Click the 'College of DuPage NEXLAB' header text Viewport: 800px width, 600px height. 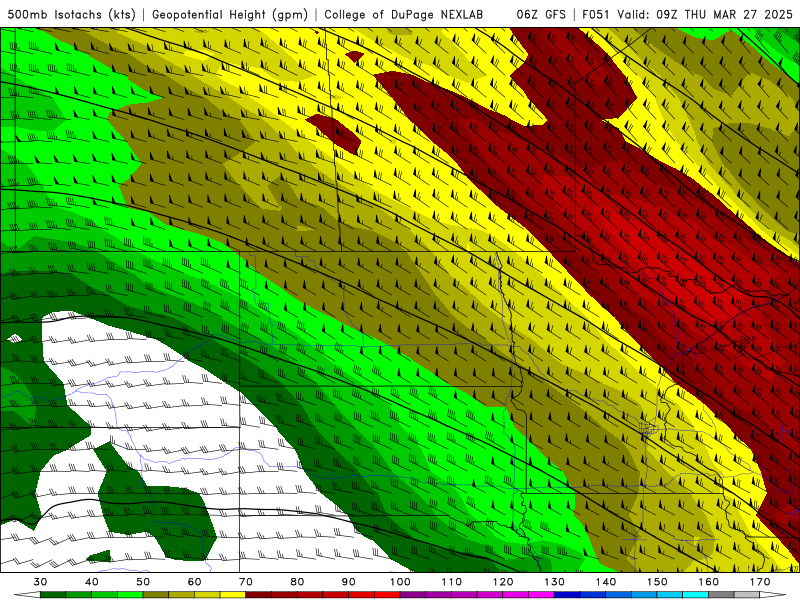pyautogui.click(x=404, y=15)
